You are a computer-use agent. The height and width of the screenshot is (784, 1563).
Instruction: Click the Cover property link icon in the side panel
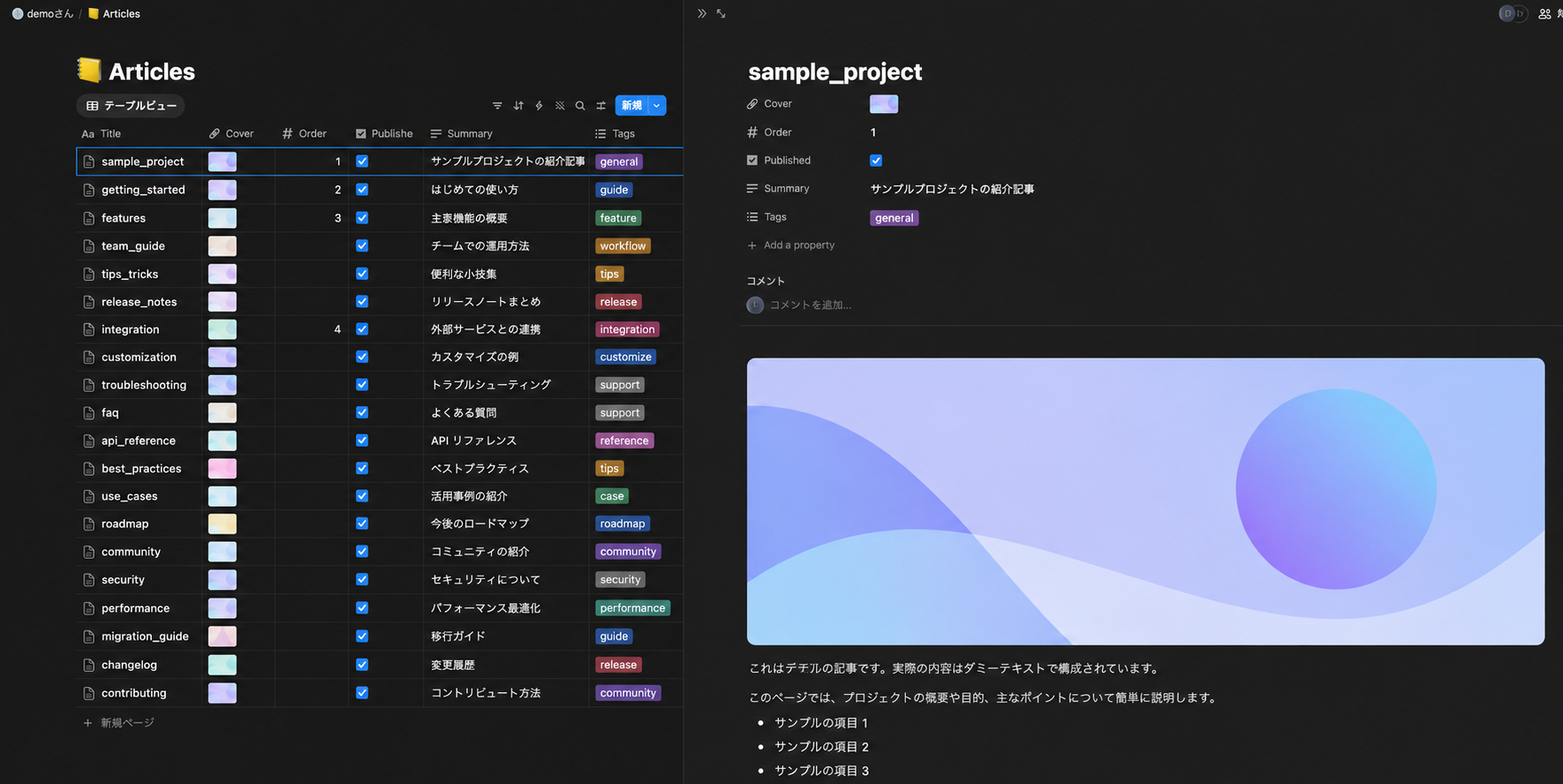pos(752,104)
